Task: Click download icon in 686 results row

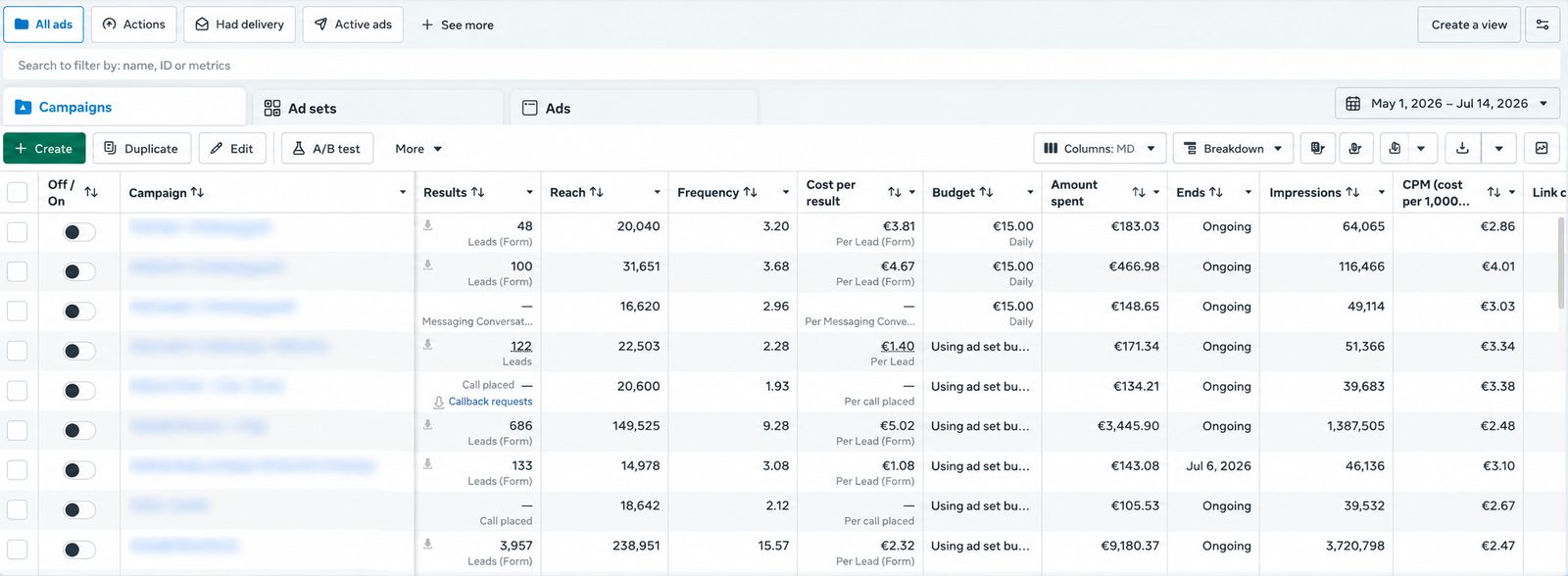Action: click(428, 425)
